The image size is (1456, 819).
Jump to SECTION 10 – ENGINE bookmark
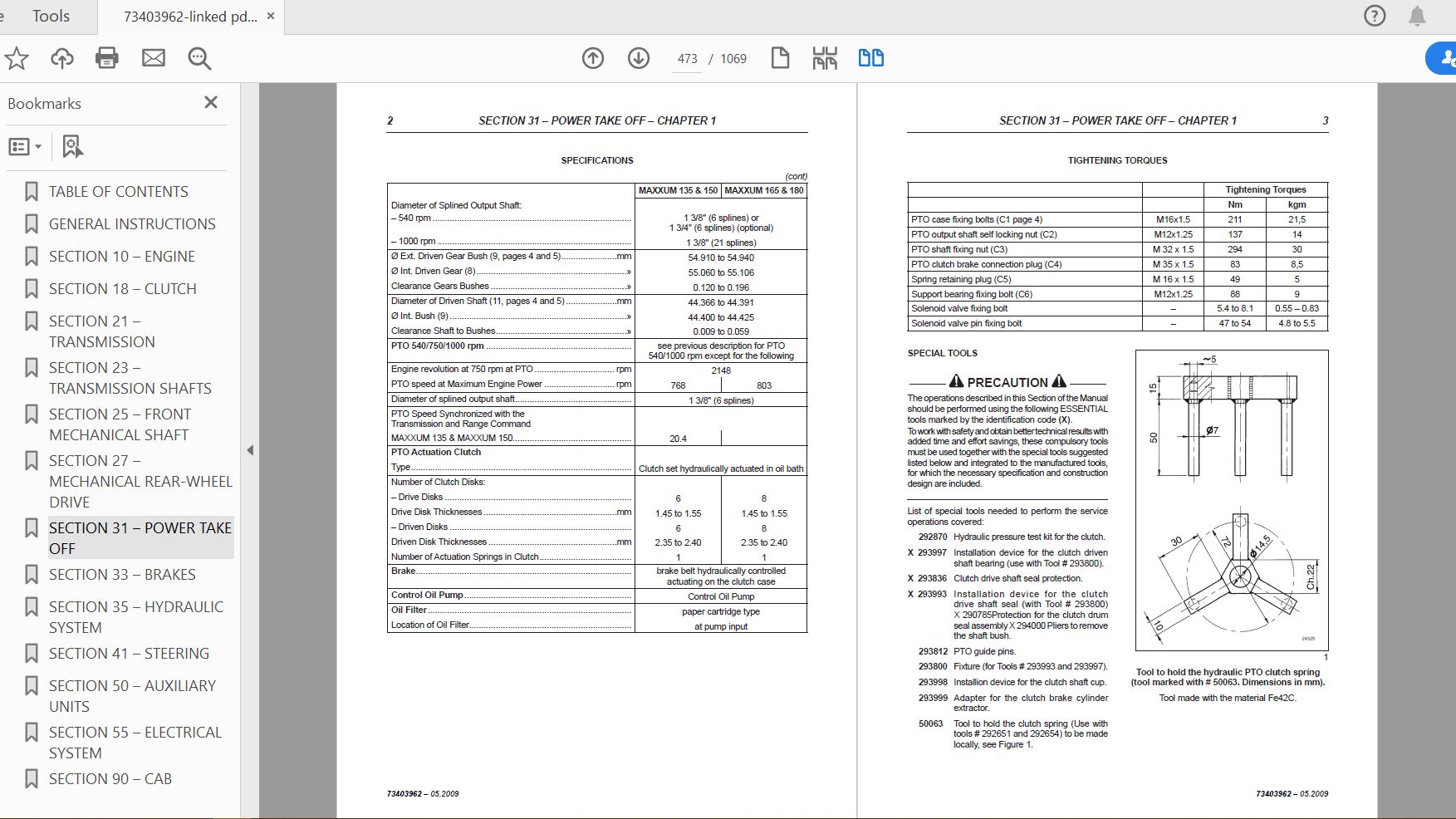[122, 257]
